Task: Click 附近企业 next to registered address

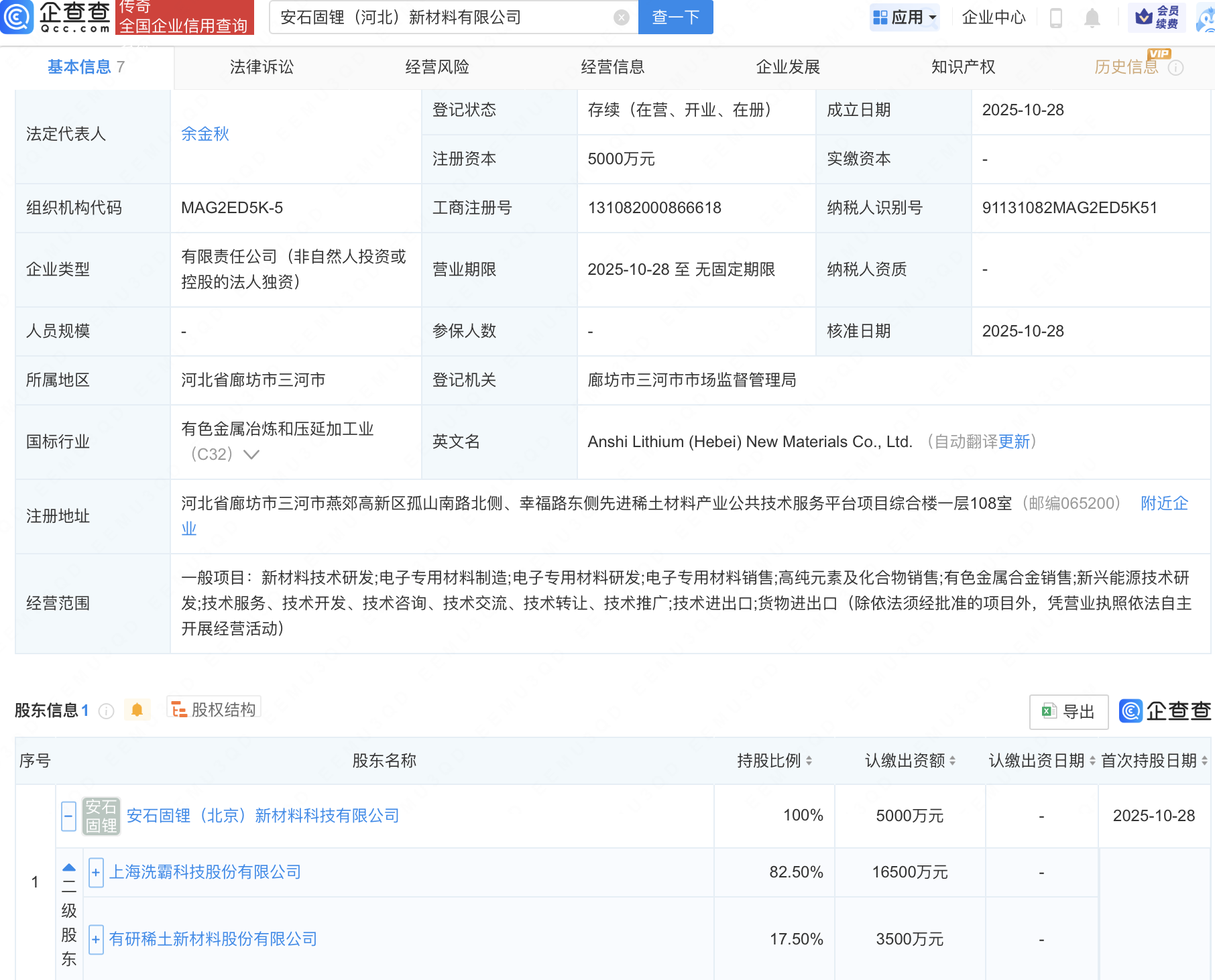Action: [1164, 503]
